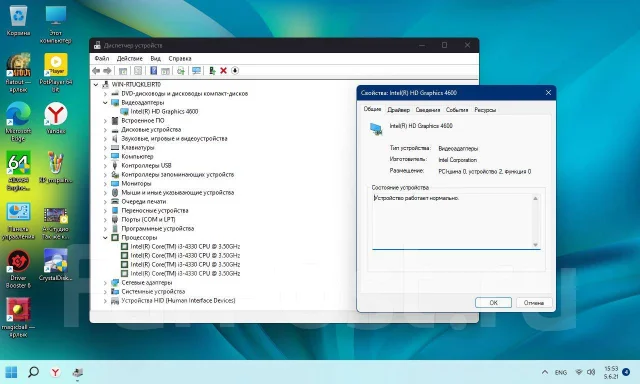
Task: Collapse the Процессоры tree node
Action: coord(105,238)
